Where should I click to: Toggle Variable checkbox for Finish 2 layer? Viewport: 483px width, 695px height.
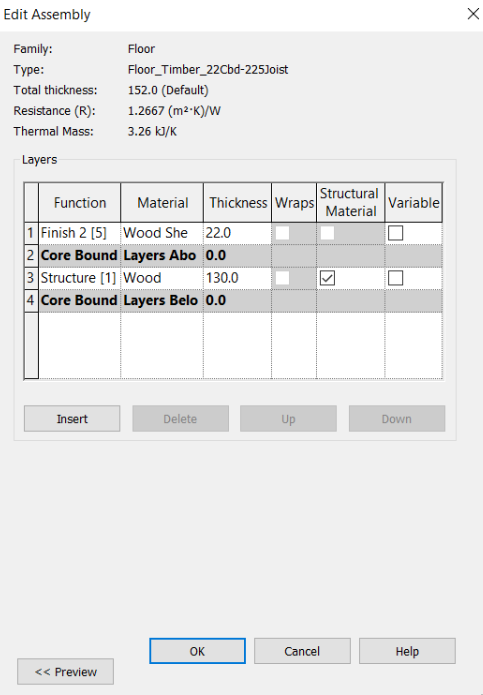click(x=395, y=233)
